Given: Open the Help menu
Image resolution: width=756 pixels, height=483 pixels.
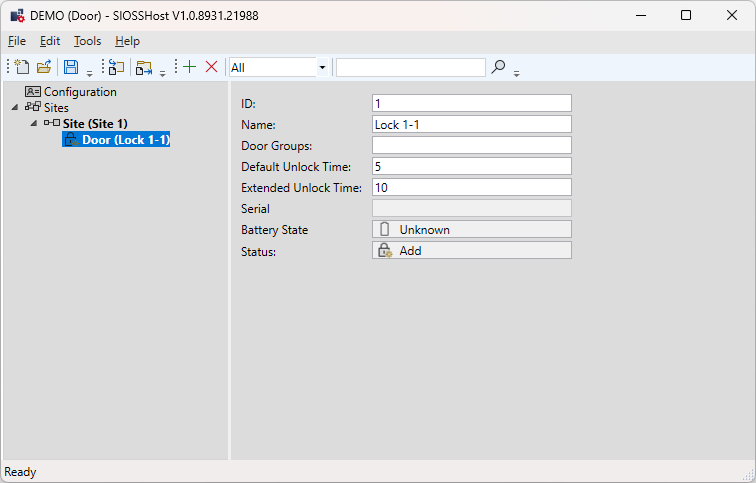Looking at the screenshot, I should [127, 41].
